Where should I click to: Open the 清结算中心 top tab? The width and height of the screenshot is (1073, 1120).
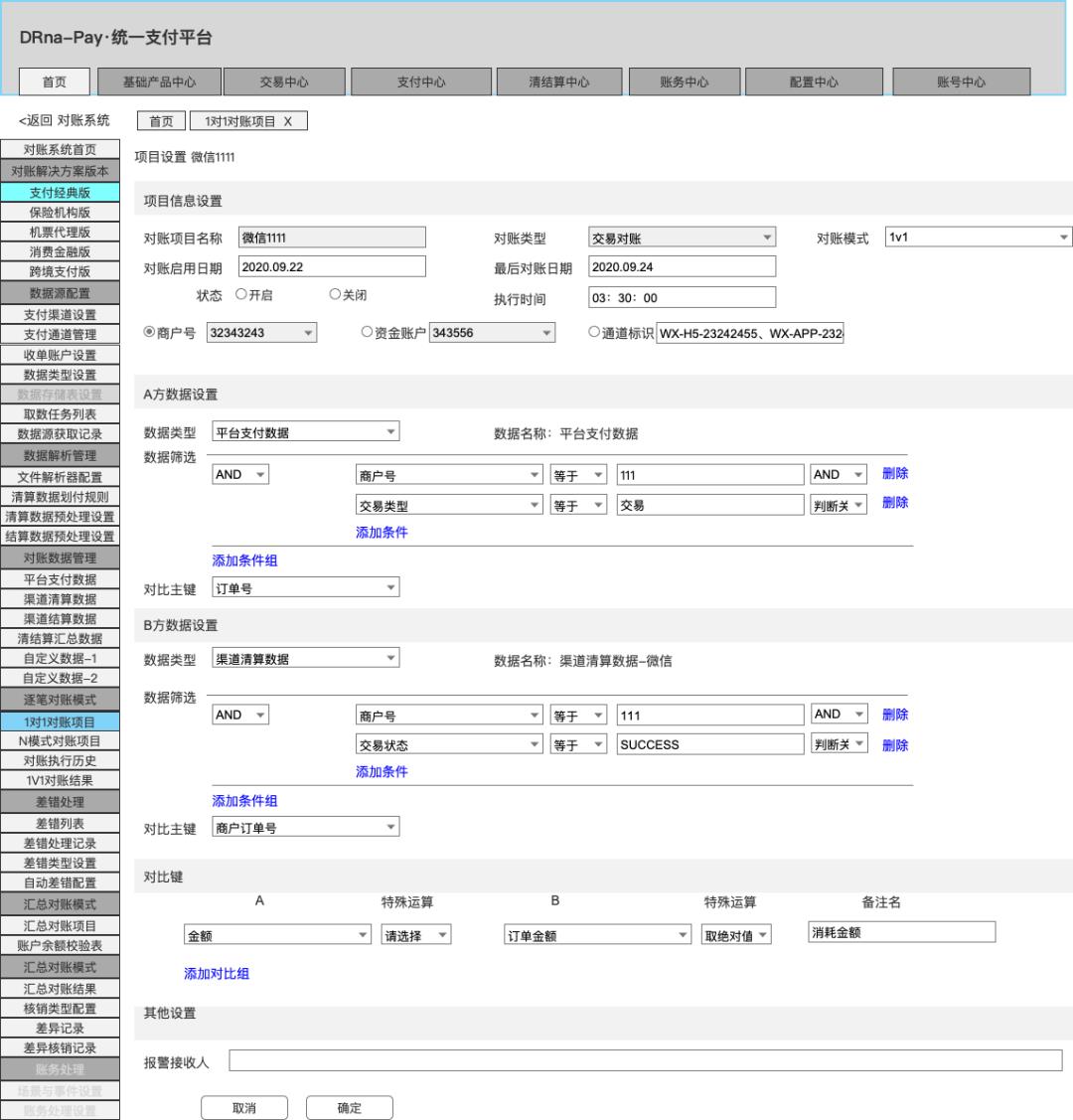[x=559, y=82]
